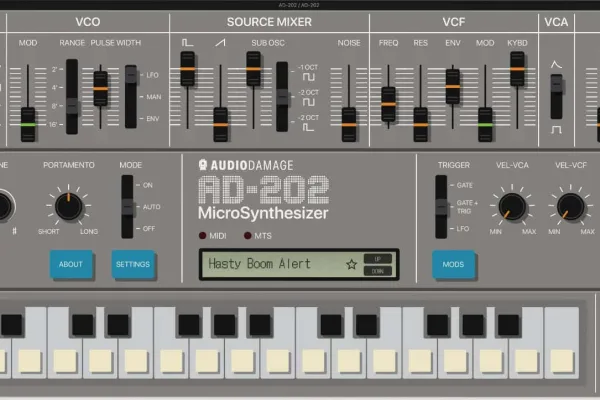Toggle the TRIGGER mode switch
The image size is (600, 400).
441,207
